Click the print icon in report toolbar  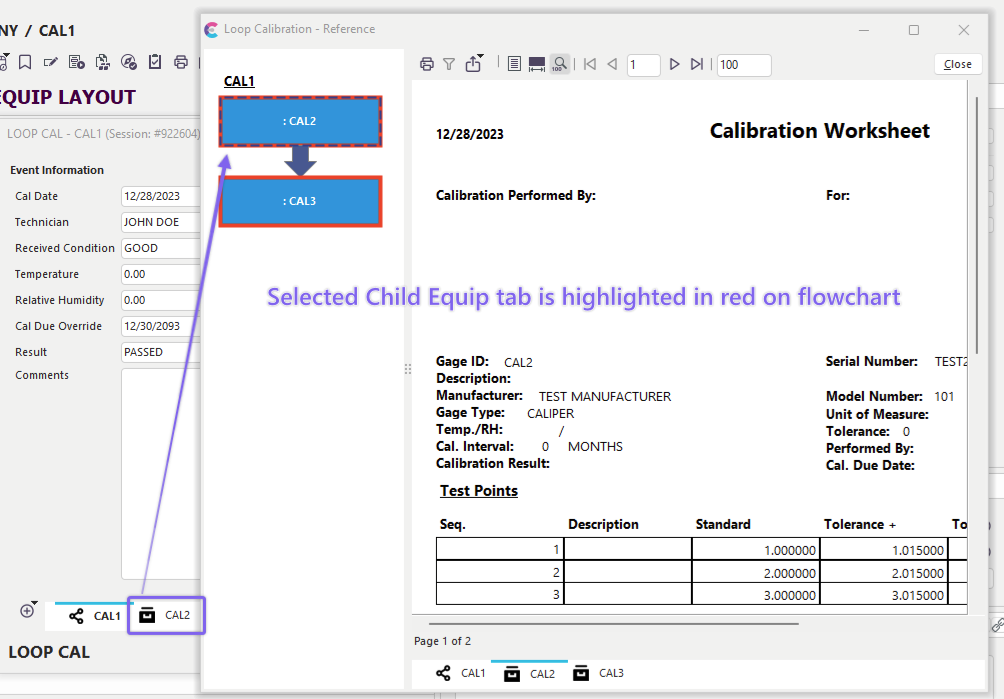click(427, 64)
